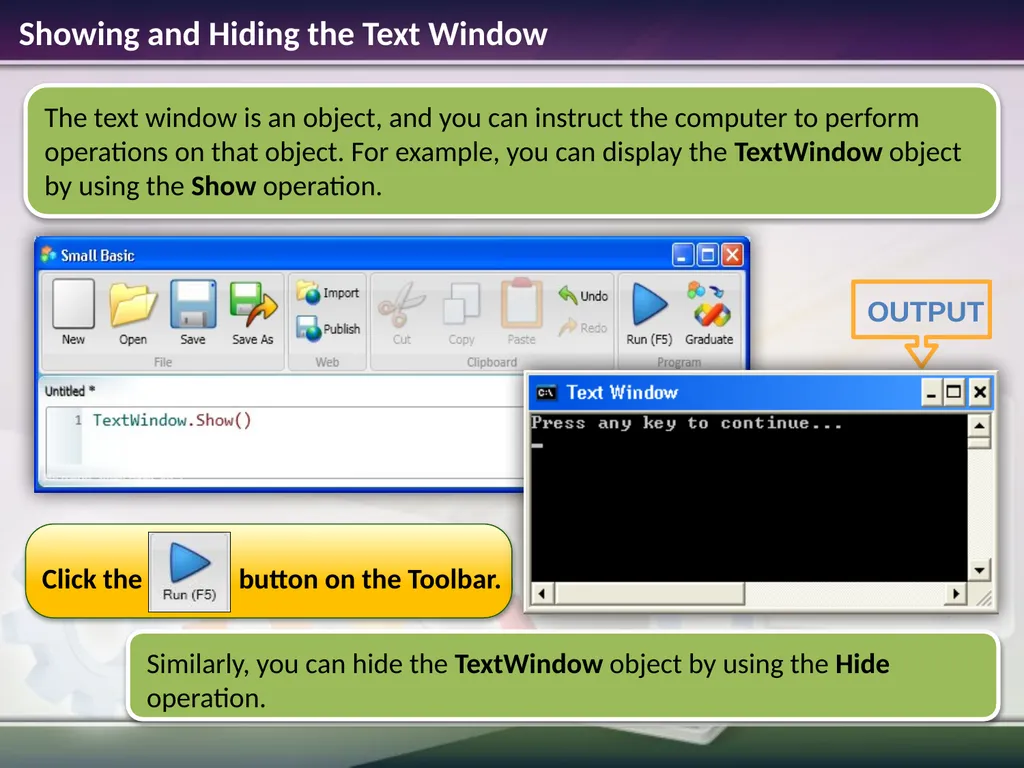
Task: Click the Graduate icon in the toolbar
Action: (709, 312)
